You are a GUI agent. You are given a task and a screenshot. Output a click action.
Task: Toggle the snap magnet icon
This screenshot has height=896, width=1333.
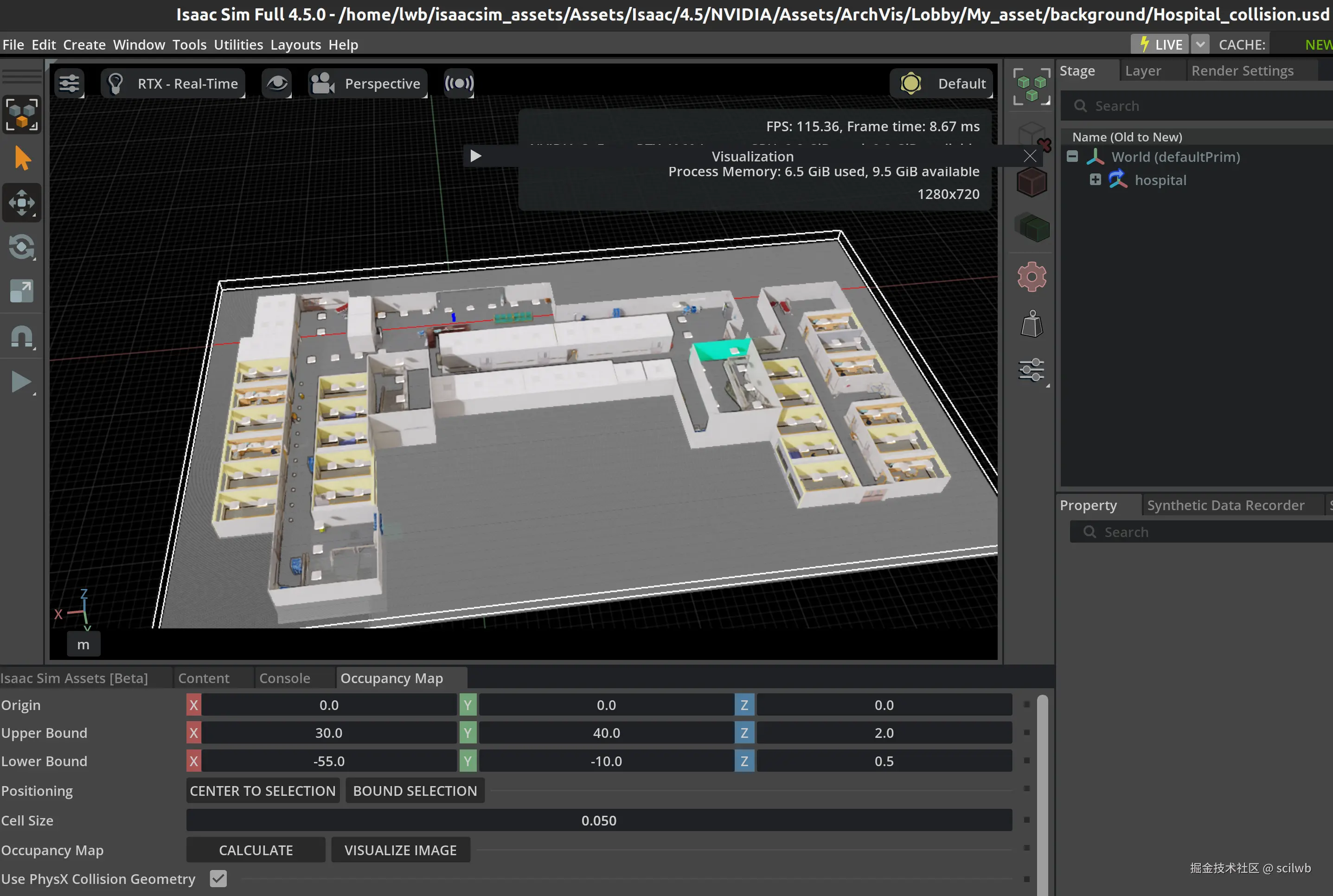tap(22, 337)
